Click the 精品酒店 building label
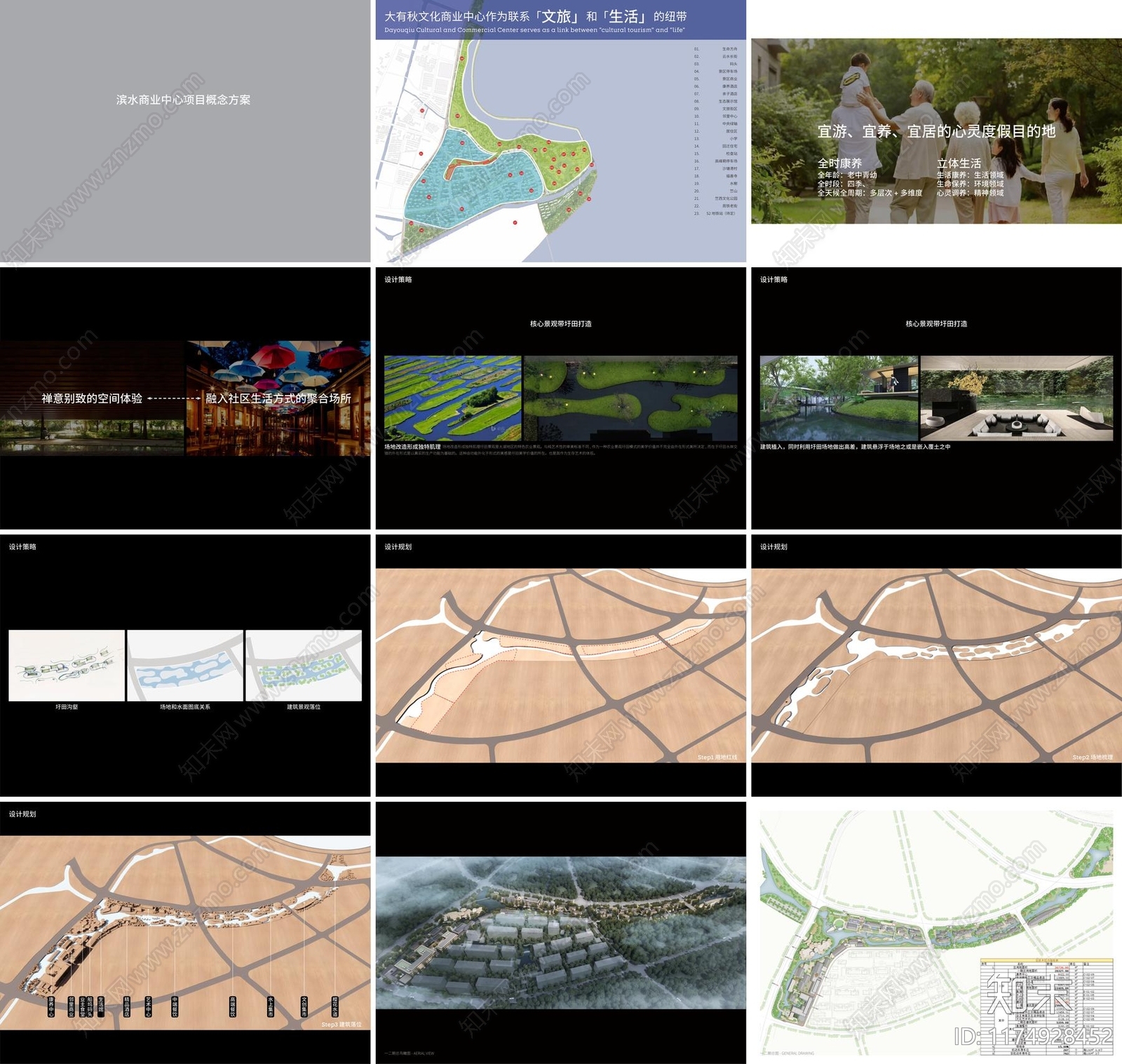 (127, 1006)
